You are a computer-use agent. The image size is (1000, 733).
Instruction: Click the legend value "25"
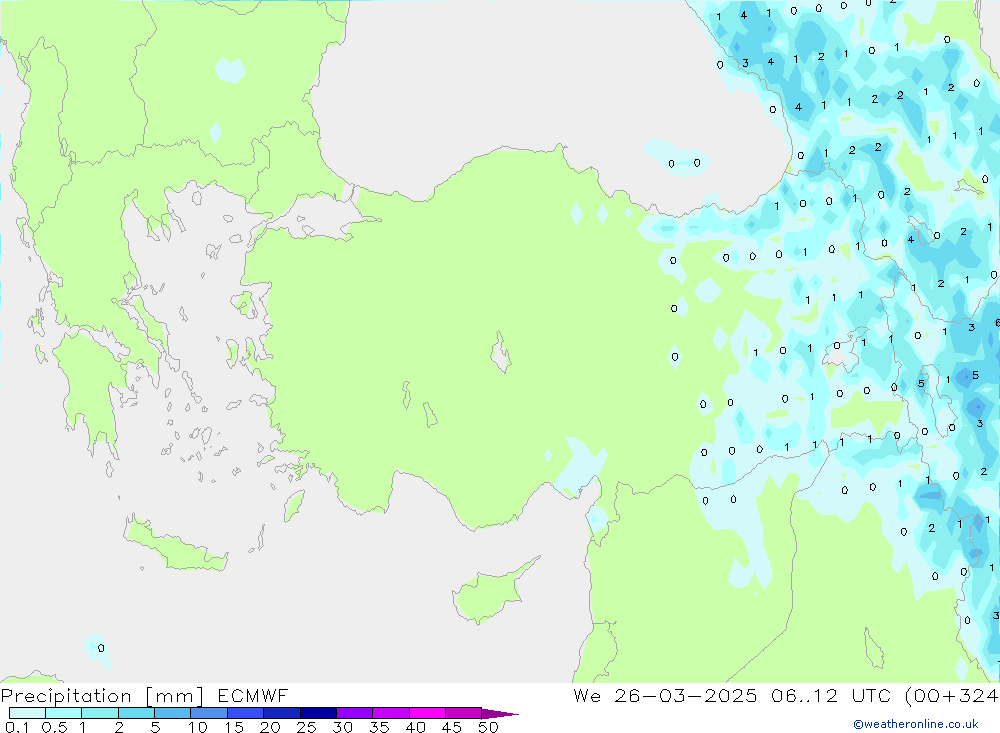pos(307,727)
